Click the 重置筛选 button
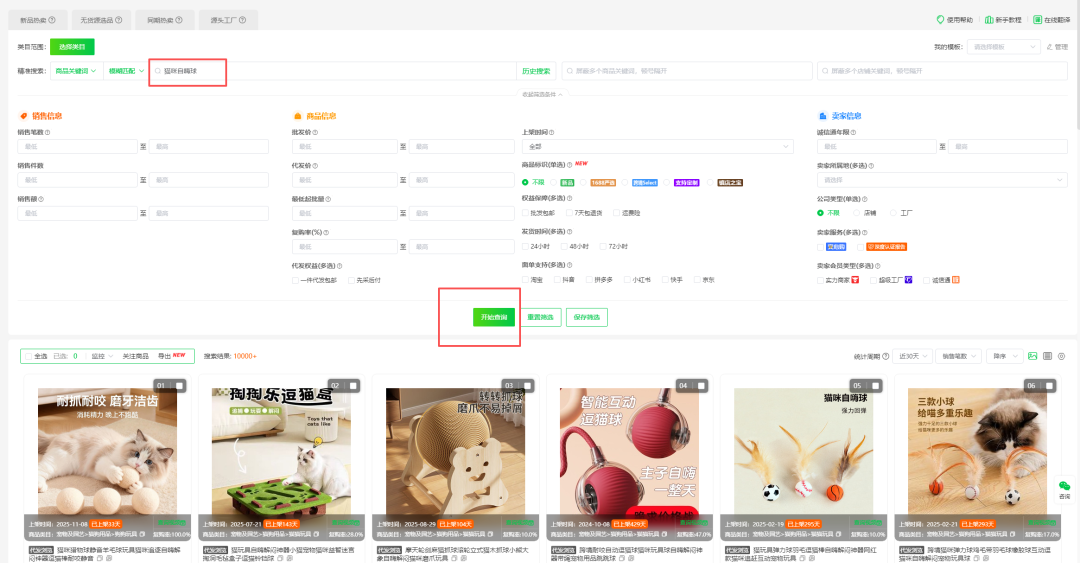 540,317
